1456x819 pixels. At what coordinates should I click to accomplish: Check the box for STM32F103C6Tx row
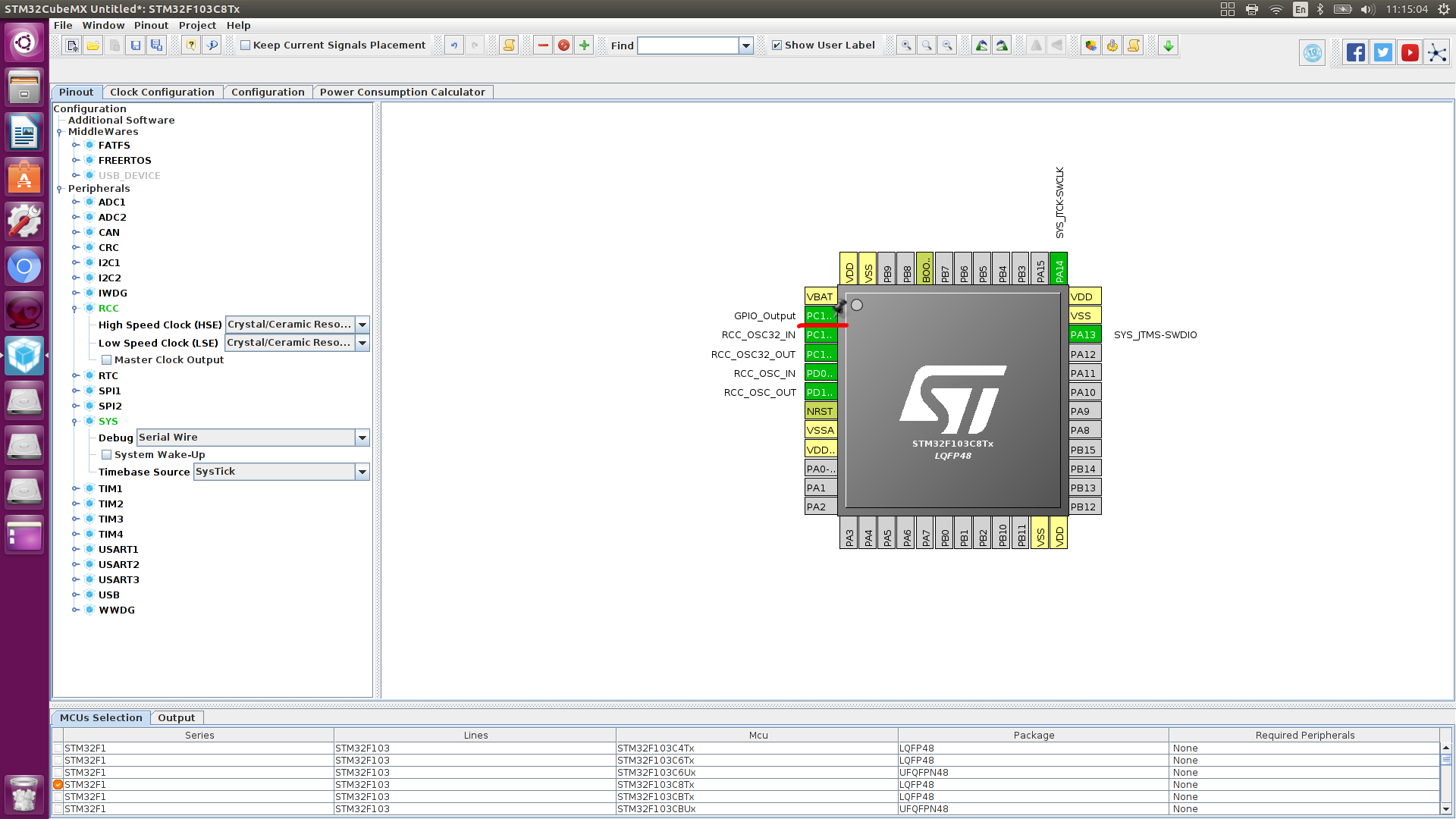58,761
